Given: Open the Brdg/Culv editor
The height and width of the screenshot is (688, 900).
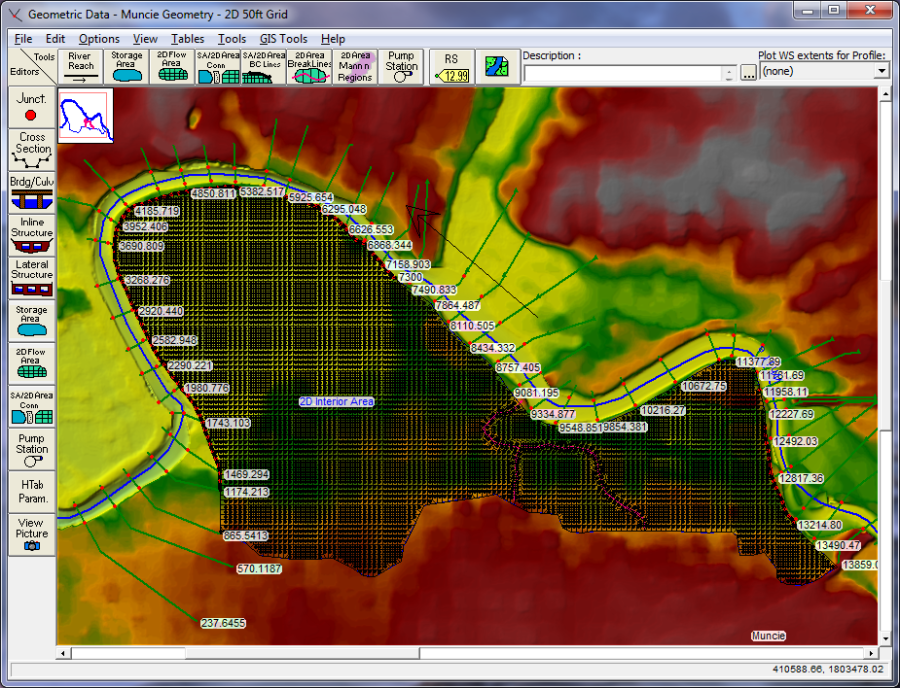Looking at the screenshot, I should (x=31, y=193).
